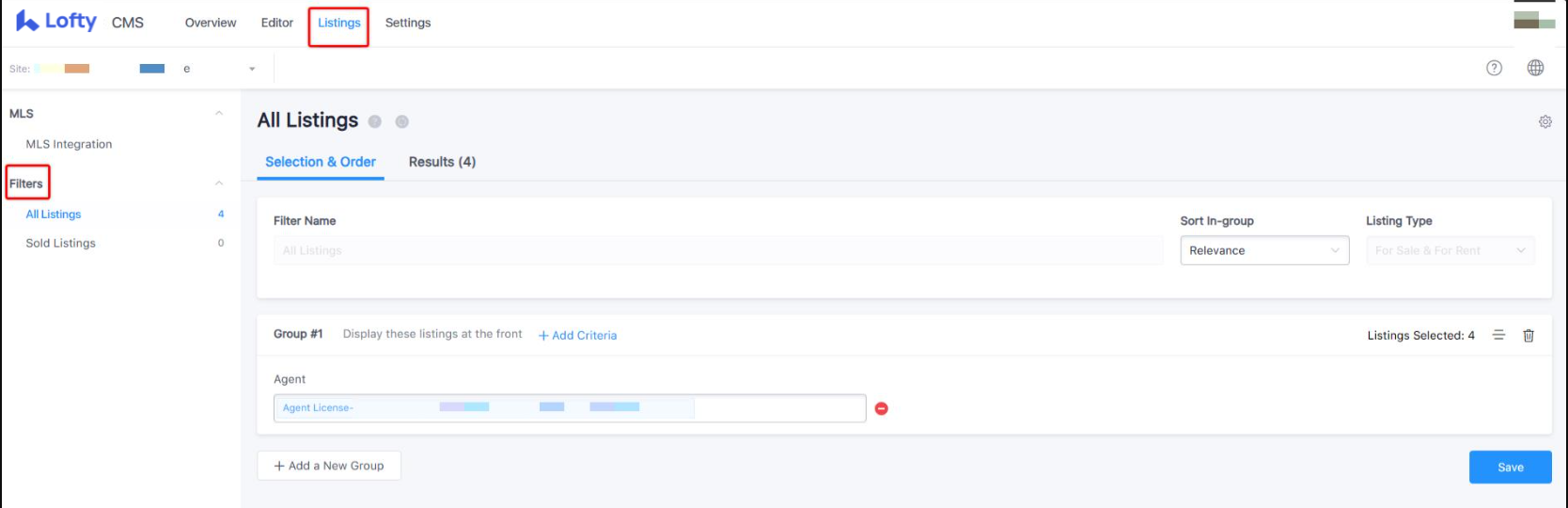Screen dimensions: 1568x508
Task: Click the Filter Name input field
Action: coord(718,250)
